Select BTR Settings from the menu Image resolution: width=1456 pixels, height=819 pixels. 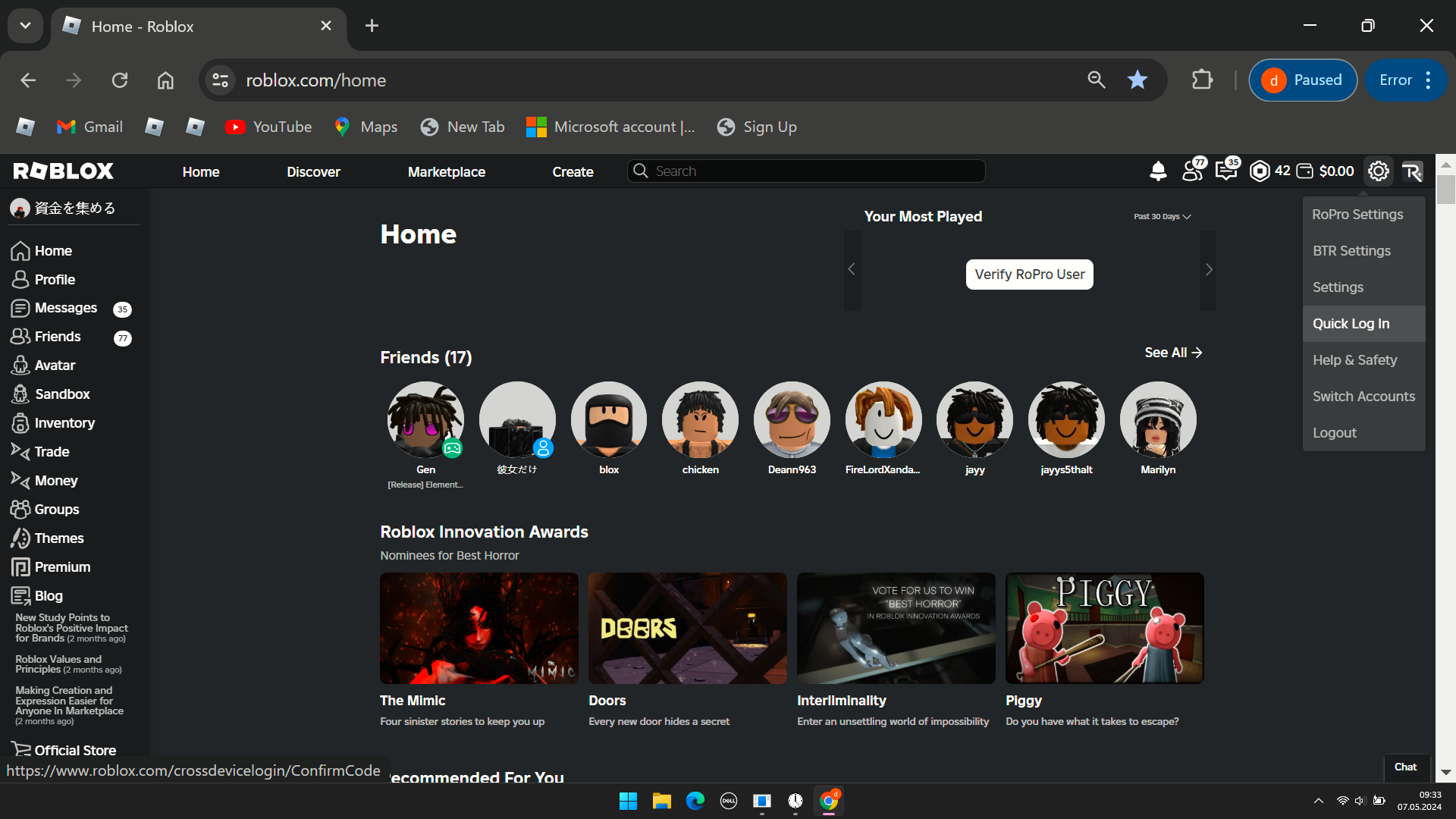click(x=1364, y=251)
